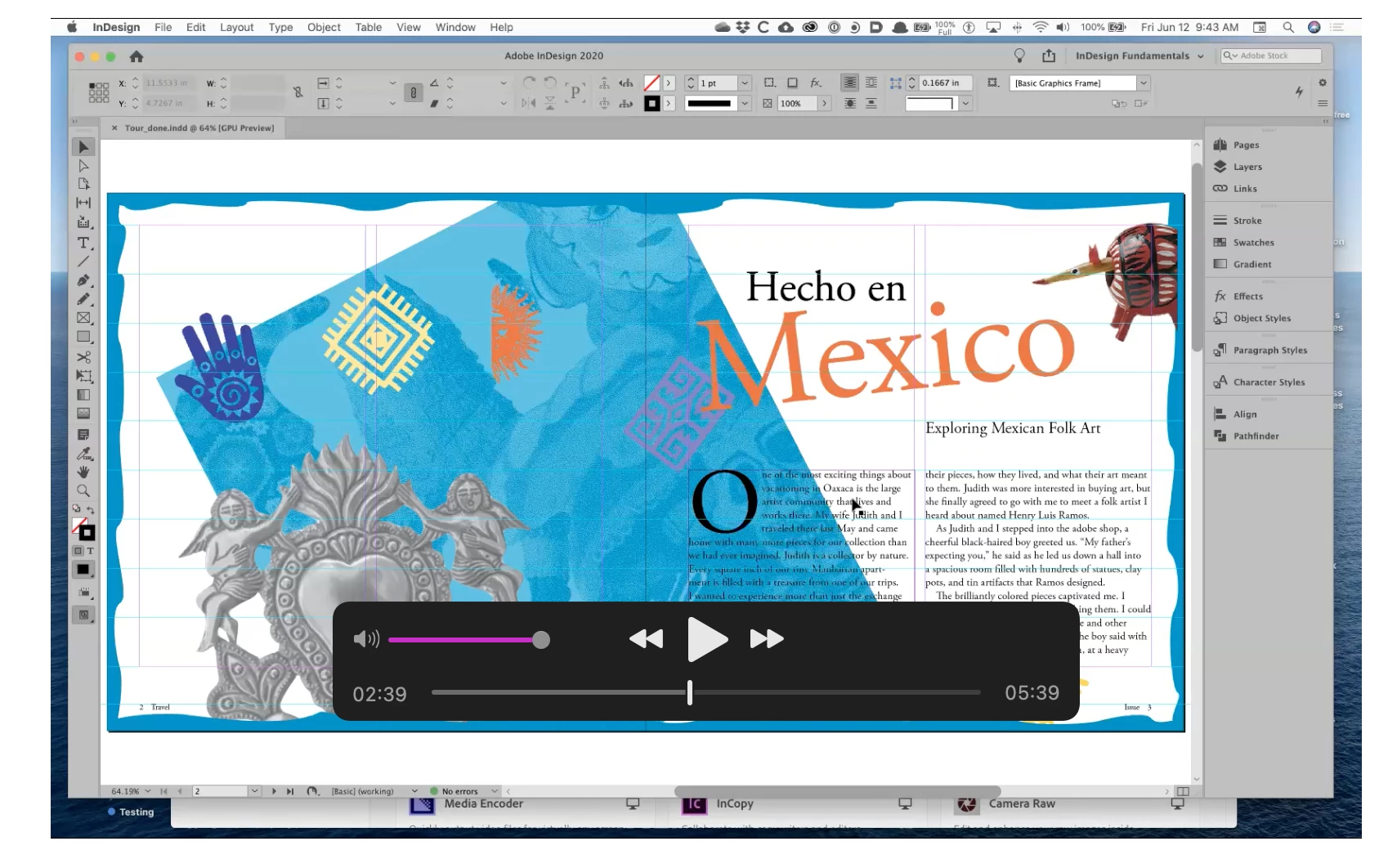Select the Type tool
Screen dimensions: 1388x868
[x=83, y=243]
